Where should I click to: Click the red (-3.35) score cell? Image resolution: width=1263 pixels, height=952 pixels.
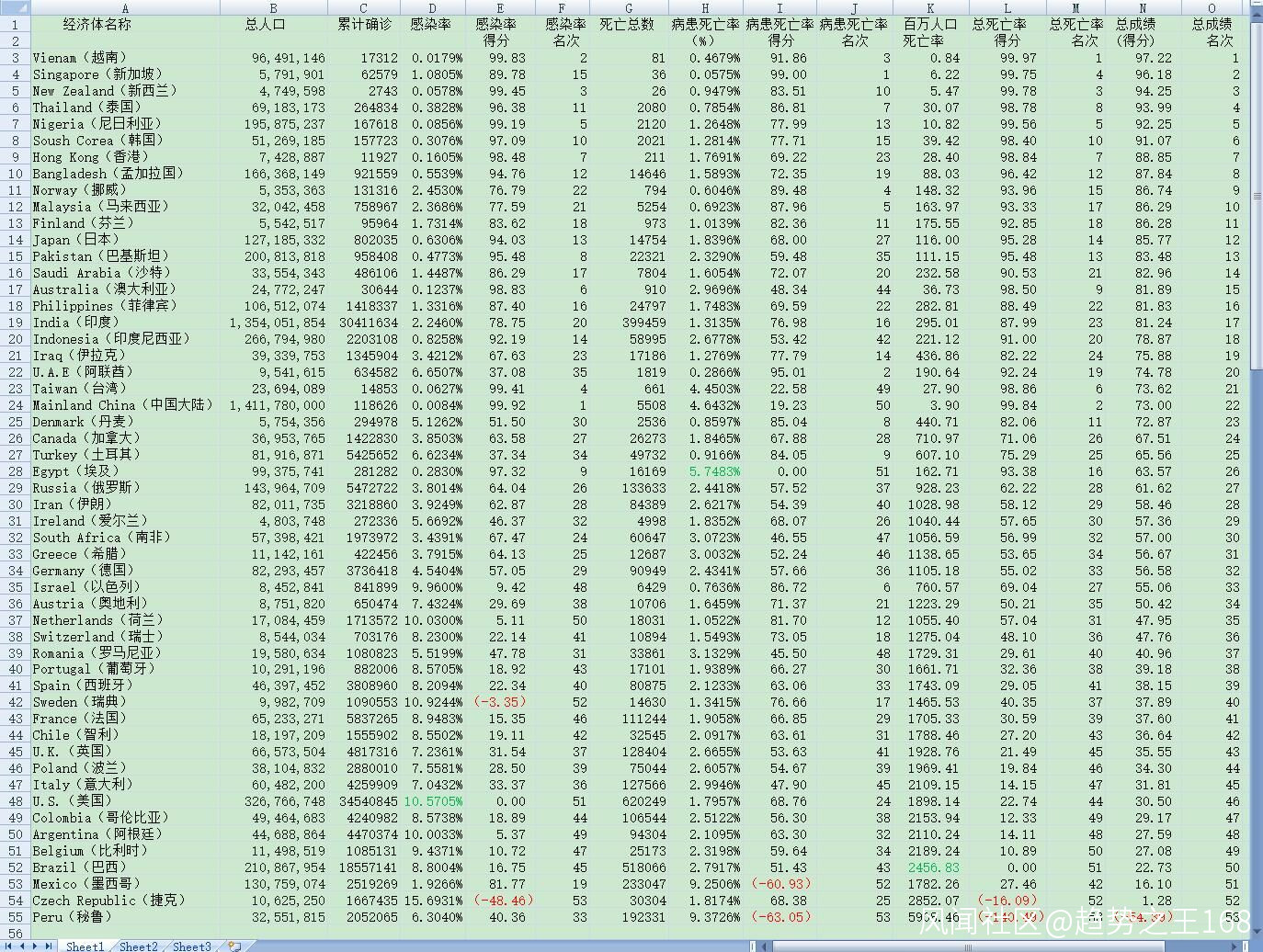coord(500,702)
